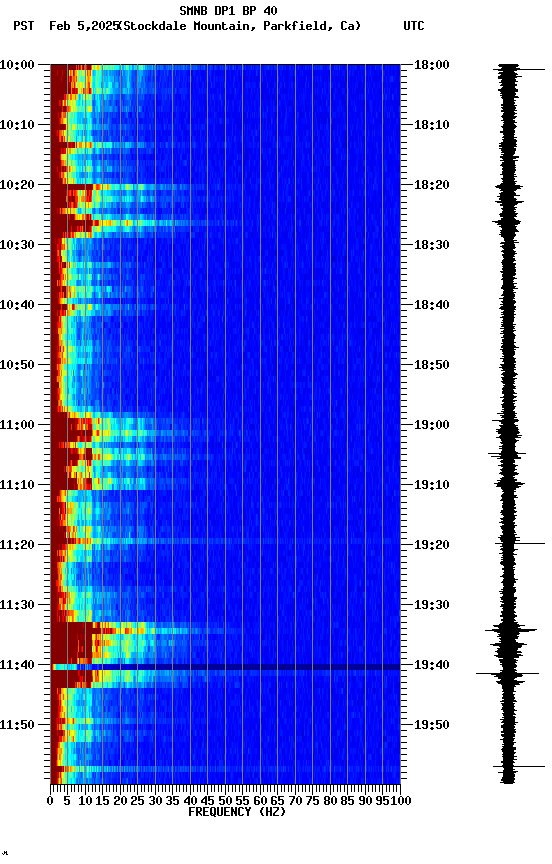Image resolution: width=552 pixels, height=864 pixels.
Task: Click the dark blue data-gap band near 11:40
Action: point(225,667)
